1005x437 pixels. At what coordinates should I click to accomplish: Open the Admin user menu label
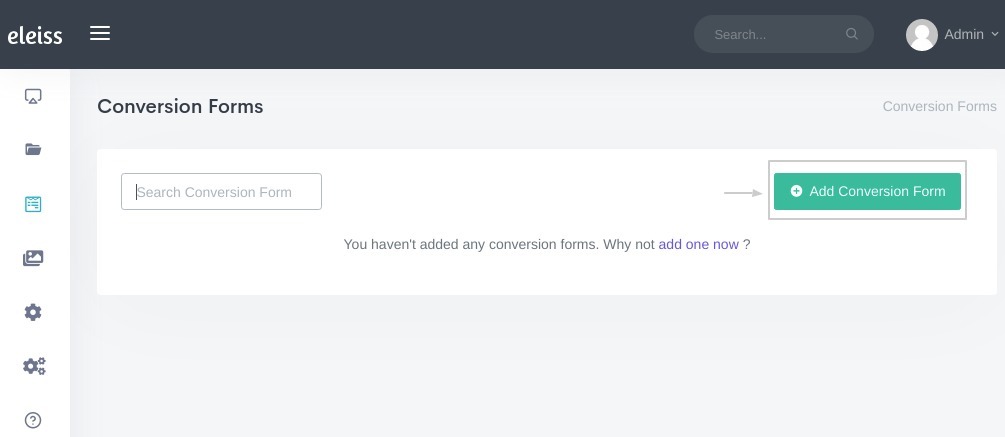[x=964, y=35]
